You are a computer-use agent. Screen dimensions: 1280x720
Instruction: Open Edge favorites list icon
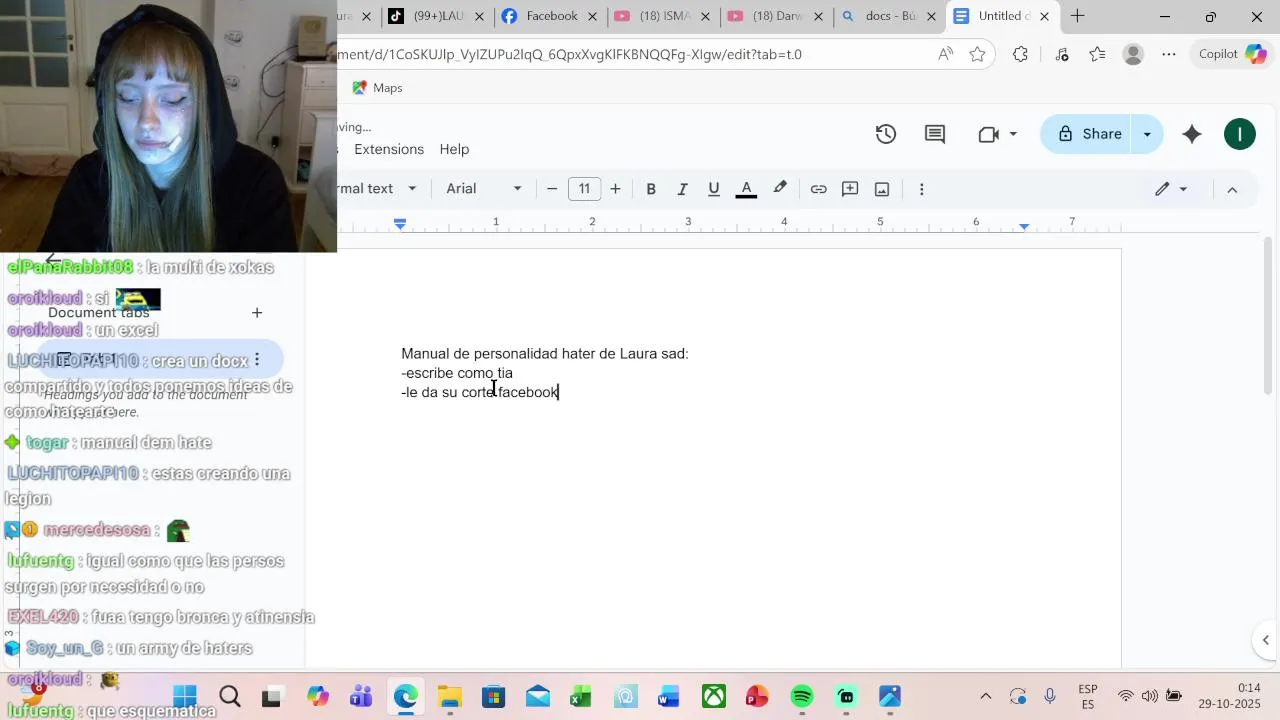click(x=1097, y=54)
